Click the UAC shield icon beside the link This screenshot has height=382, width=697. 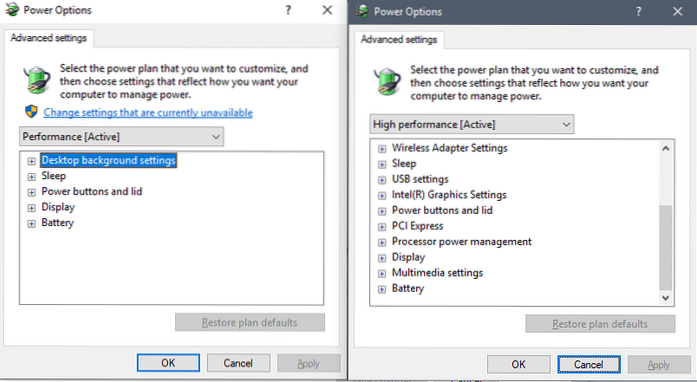point(31,111)
